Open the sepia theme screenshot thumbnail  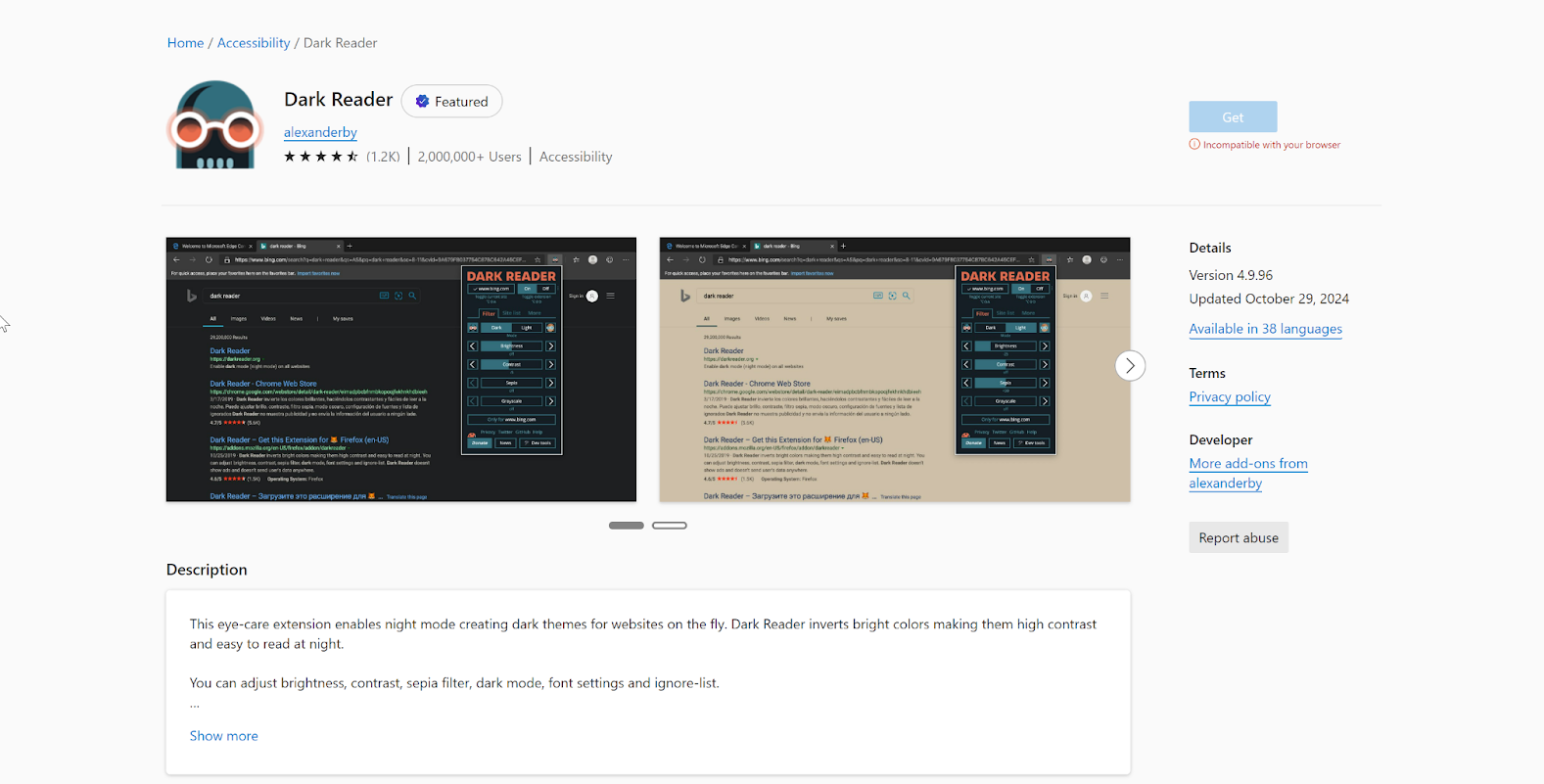click(894, 369)
